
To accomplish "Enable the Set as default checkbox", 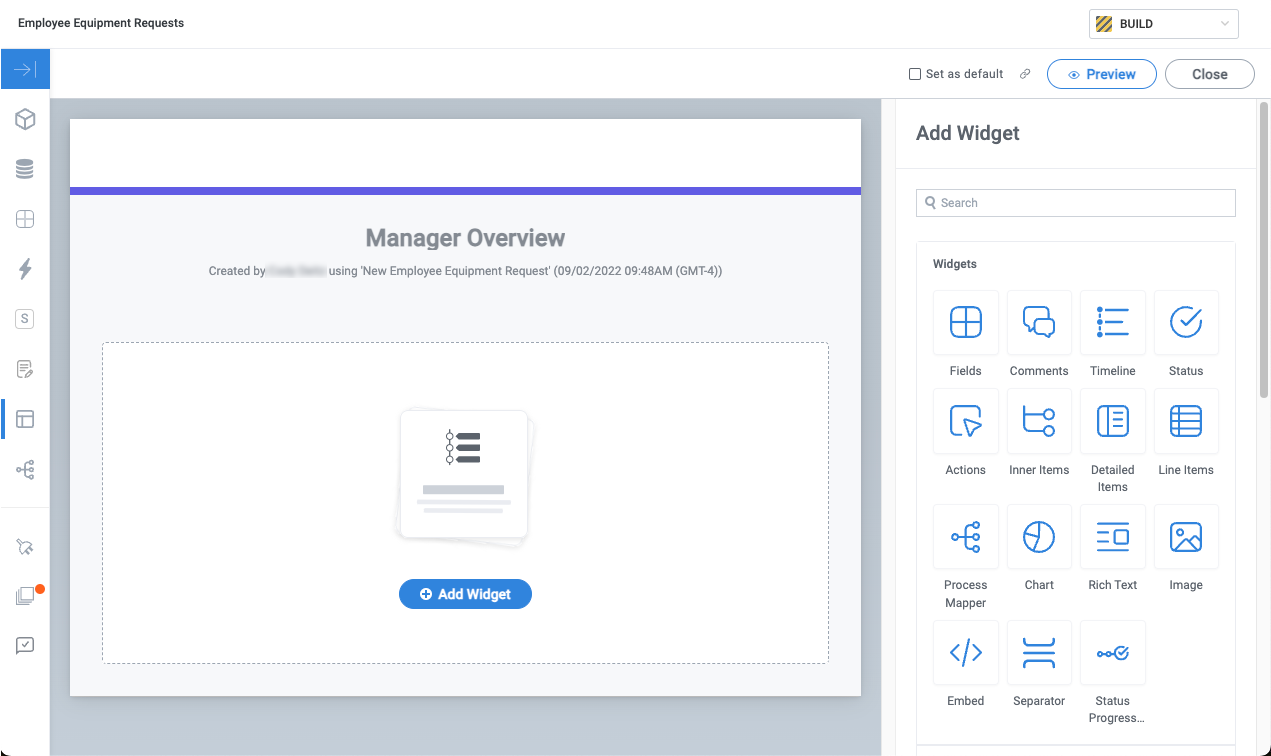I will pos(914,74).
